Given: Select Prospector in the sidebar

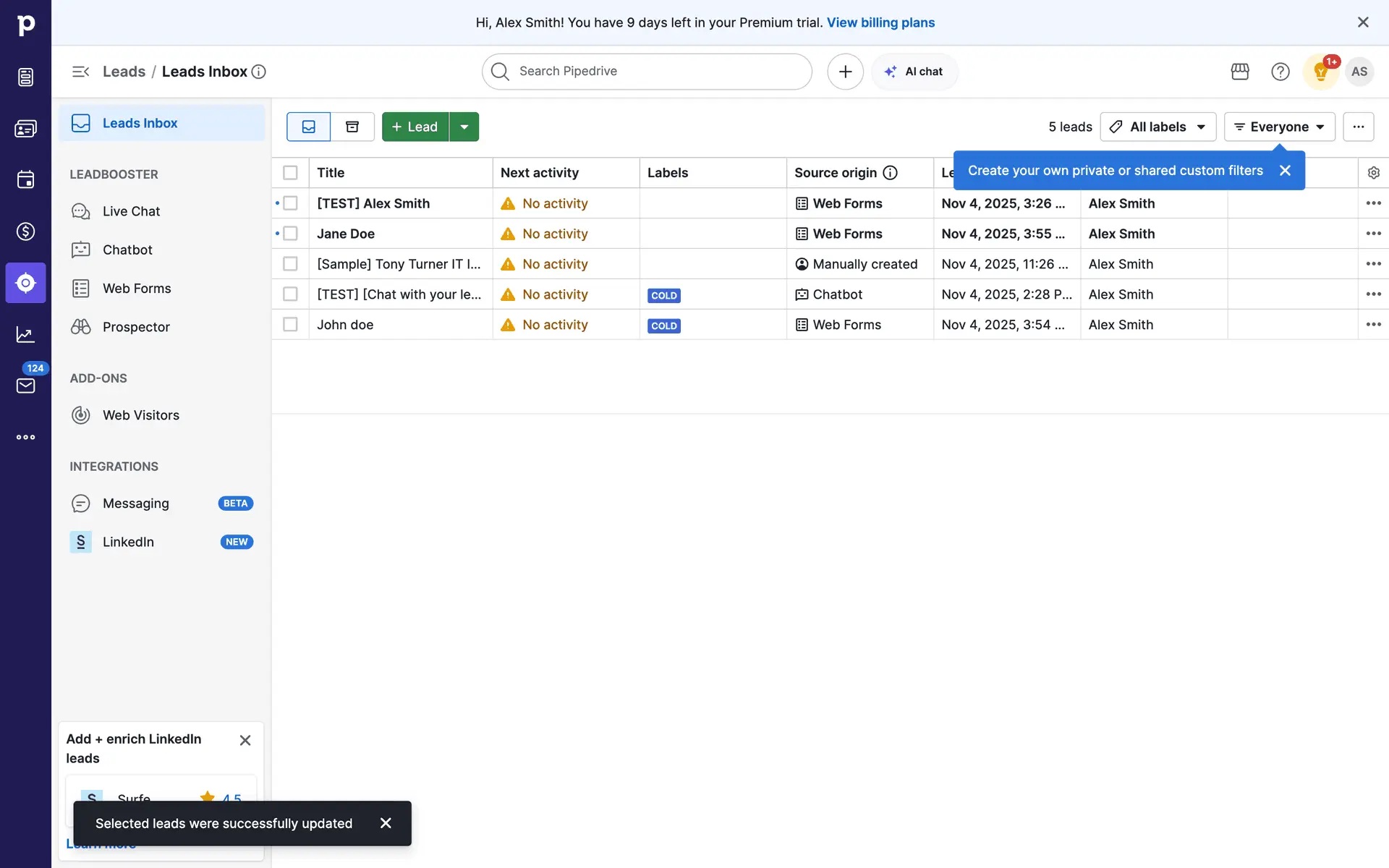Looking at the screenshot, I should point(136,327).
